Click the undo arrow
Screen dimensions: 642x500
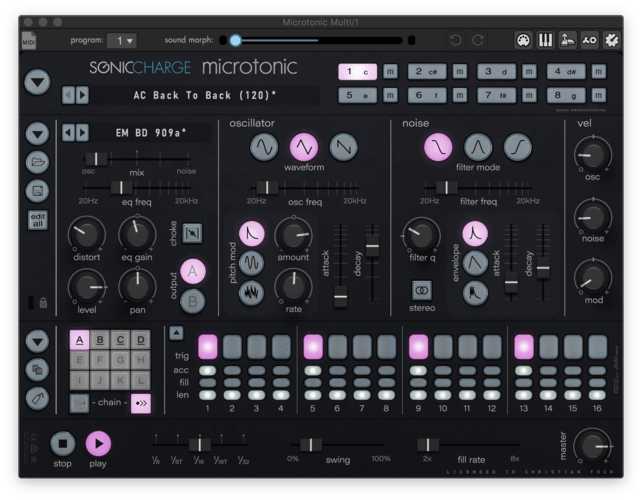tap(456, 40)
